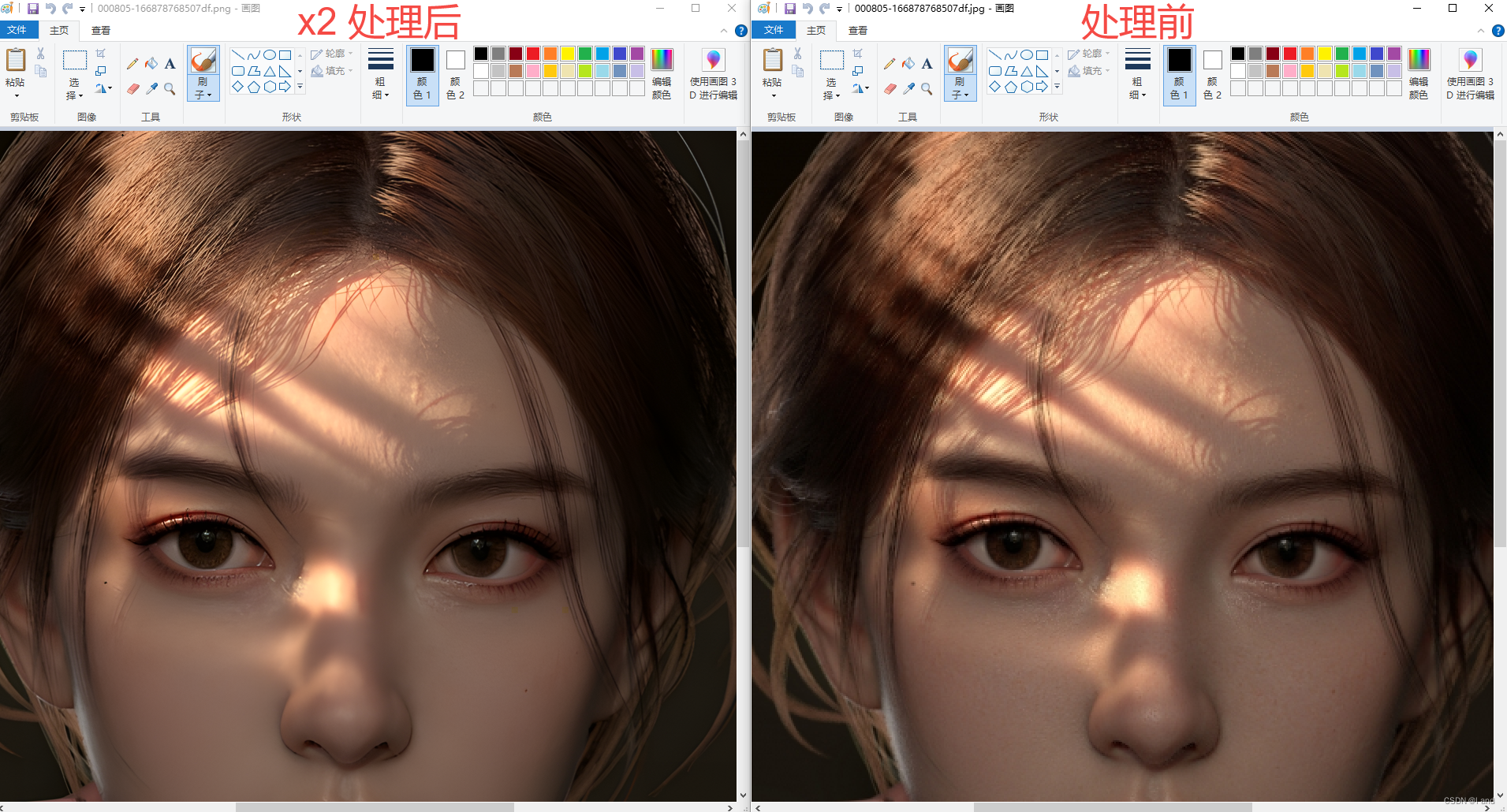
Task: Click the Copy icon in right window
Action: [798, 72]
